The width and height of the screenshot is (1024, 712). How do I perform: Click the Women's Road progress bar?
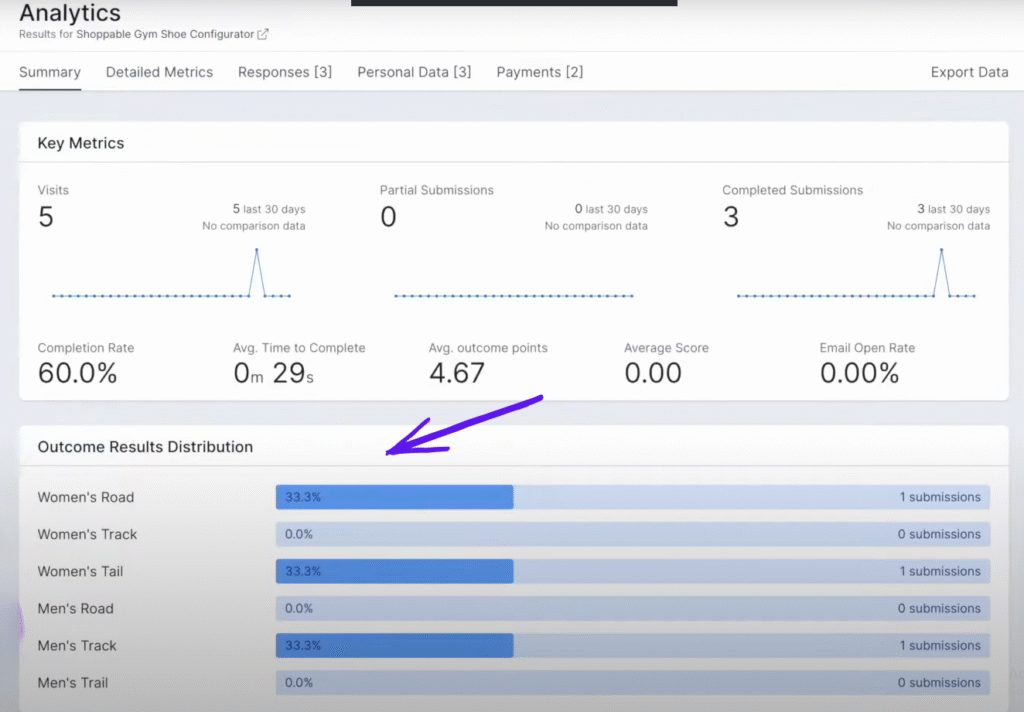pyautogui.click(x=394, y=497)
